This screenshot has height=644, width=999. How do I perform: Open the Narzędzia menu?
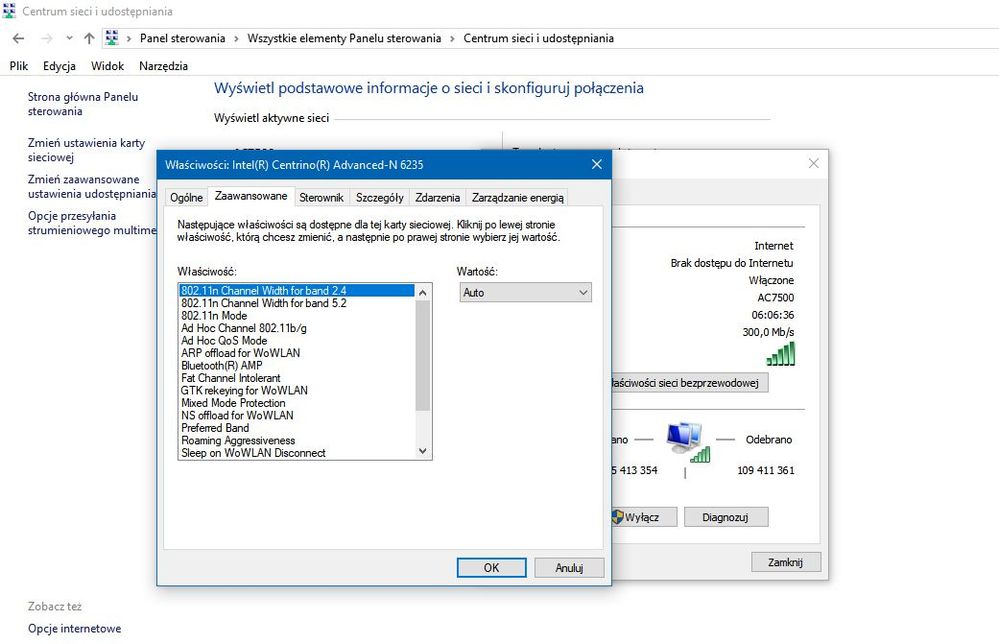pos(164,66)
